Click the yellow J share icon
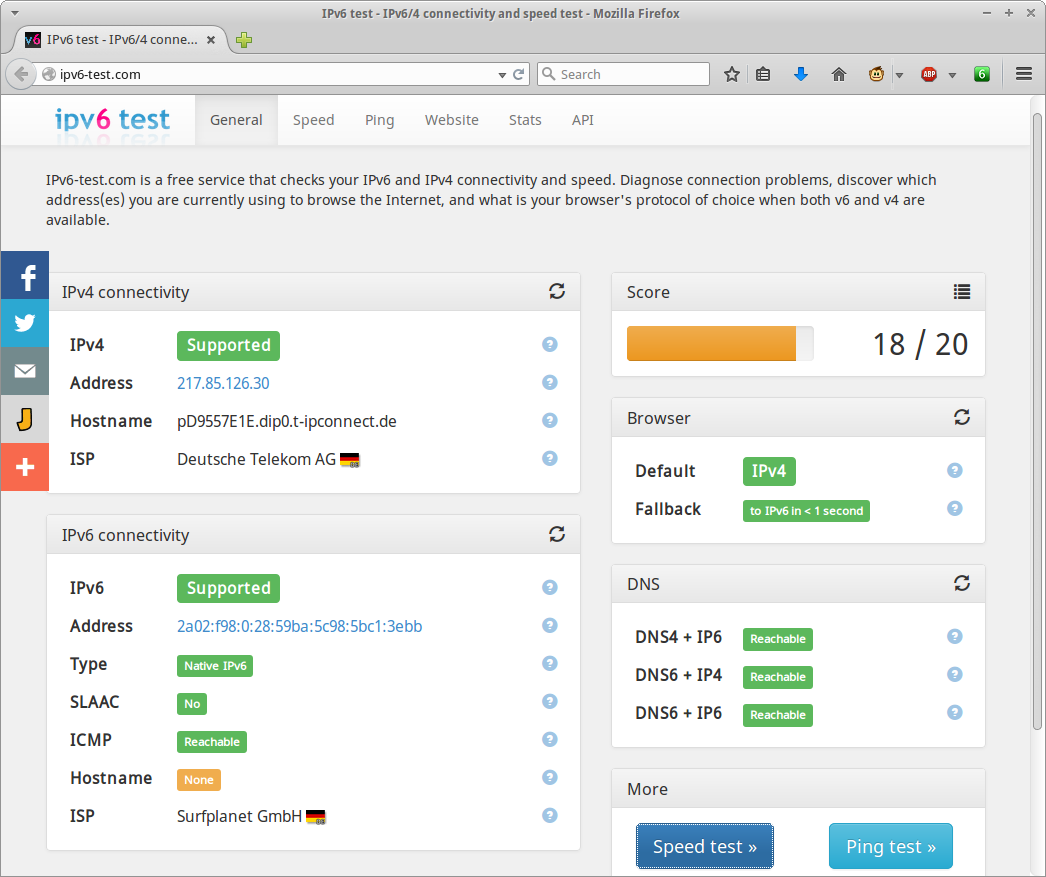 click(x=25, y=419)
